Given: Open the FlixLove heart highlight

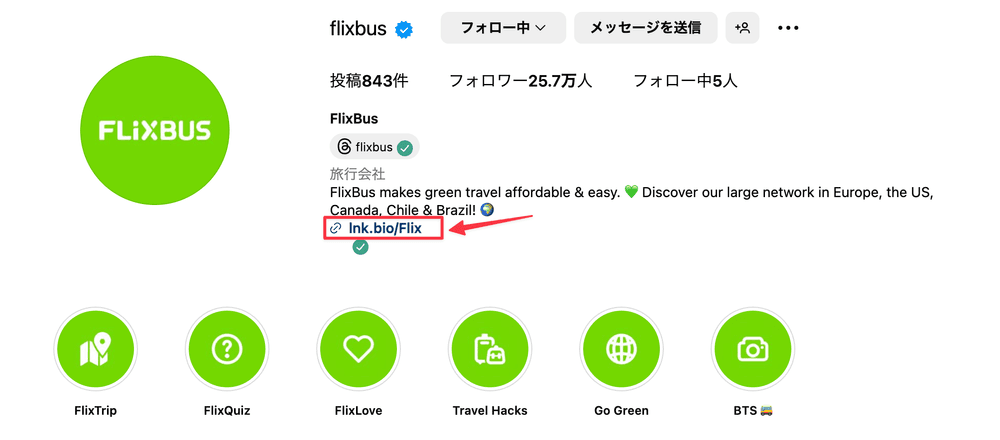Looking at the screenshot, I should click(358, 349).
